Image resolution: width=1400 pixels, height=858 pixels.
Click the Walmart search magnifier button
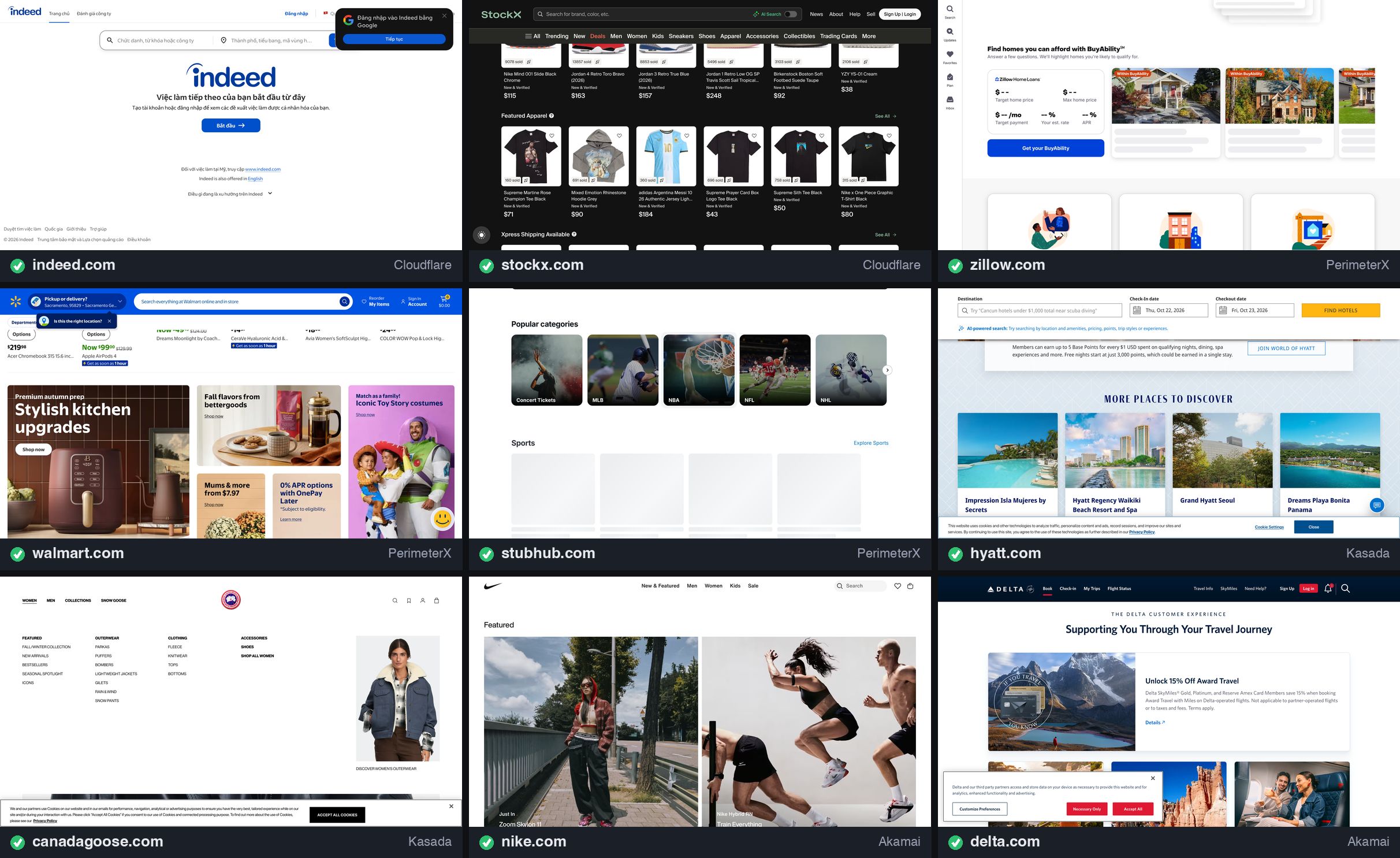point(344,301)
